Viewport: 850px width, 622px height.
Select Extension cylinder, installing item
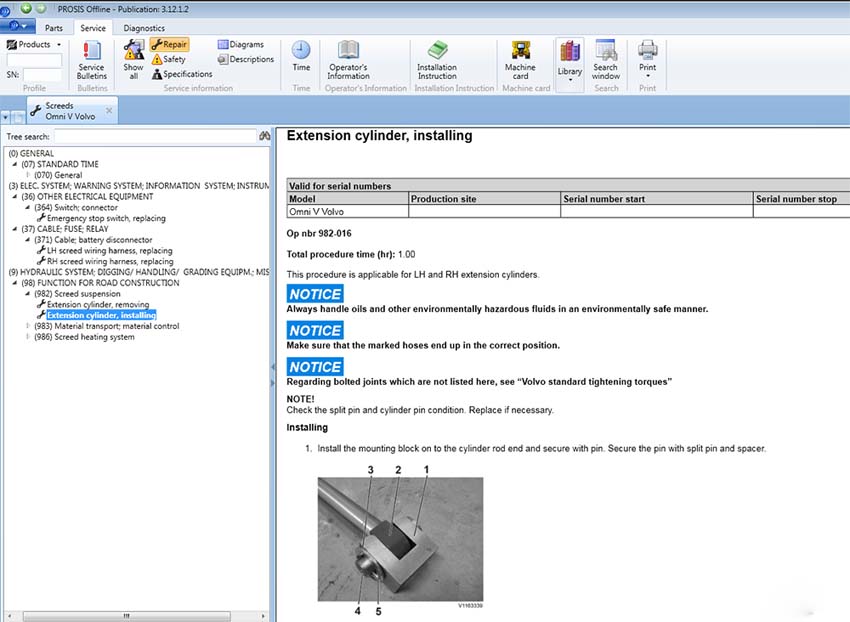coord(101,315)
